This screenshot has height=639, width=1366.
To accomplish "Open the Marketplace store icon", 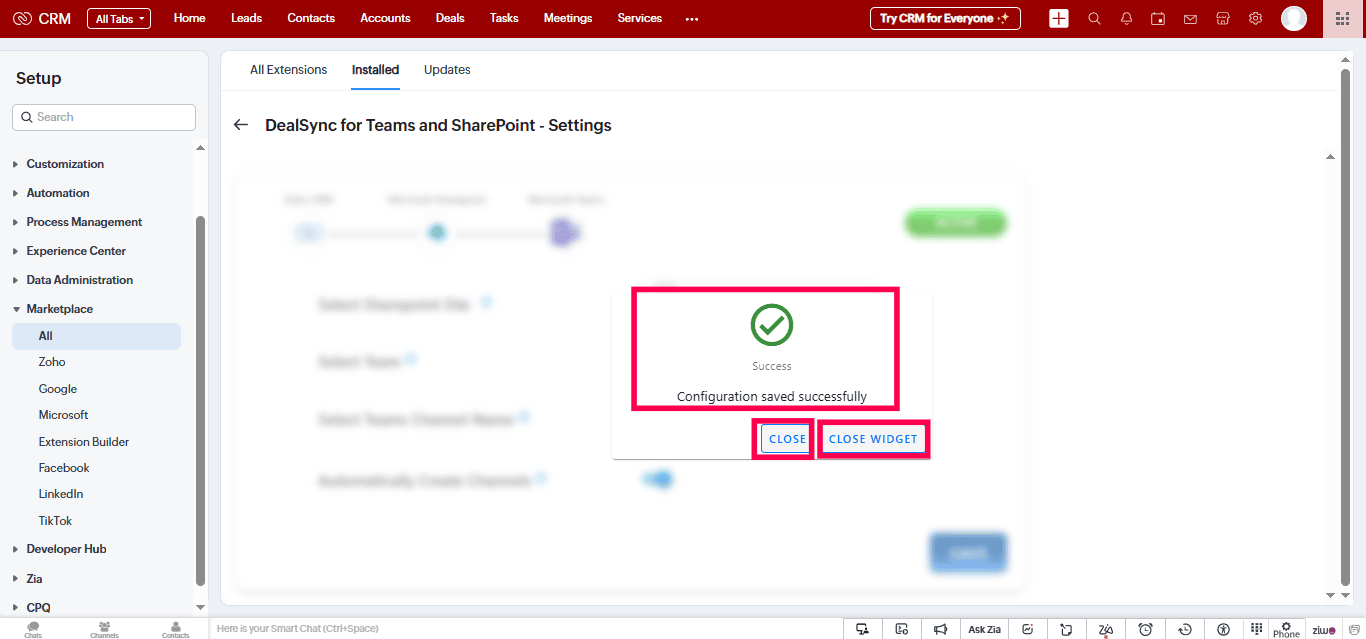I will click(1222, 18).
